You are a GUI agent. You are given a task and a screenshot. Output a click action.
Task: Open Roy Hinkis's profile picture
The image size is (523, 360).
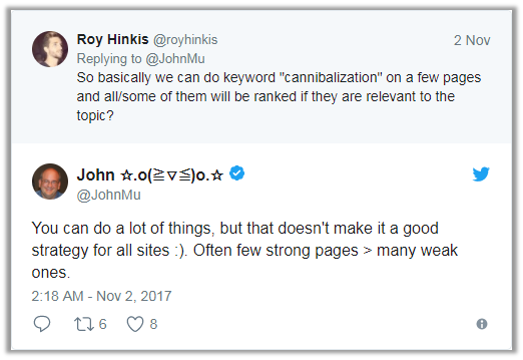coord(50,49)
